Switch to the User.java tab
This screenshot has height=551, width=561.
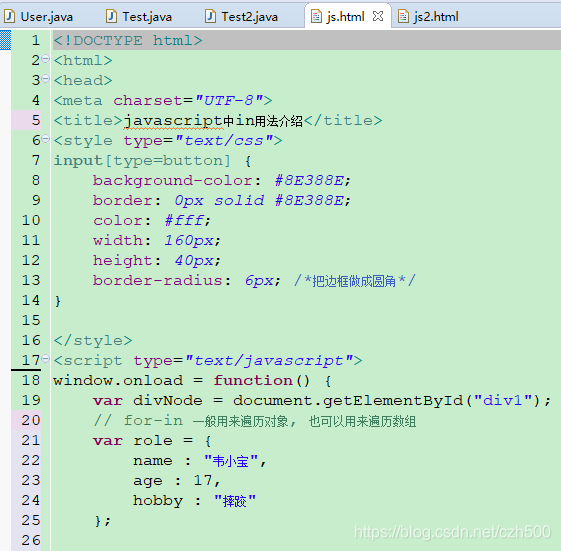[x=47, y=16]
